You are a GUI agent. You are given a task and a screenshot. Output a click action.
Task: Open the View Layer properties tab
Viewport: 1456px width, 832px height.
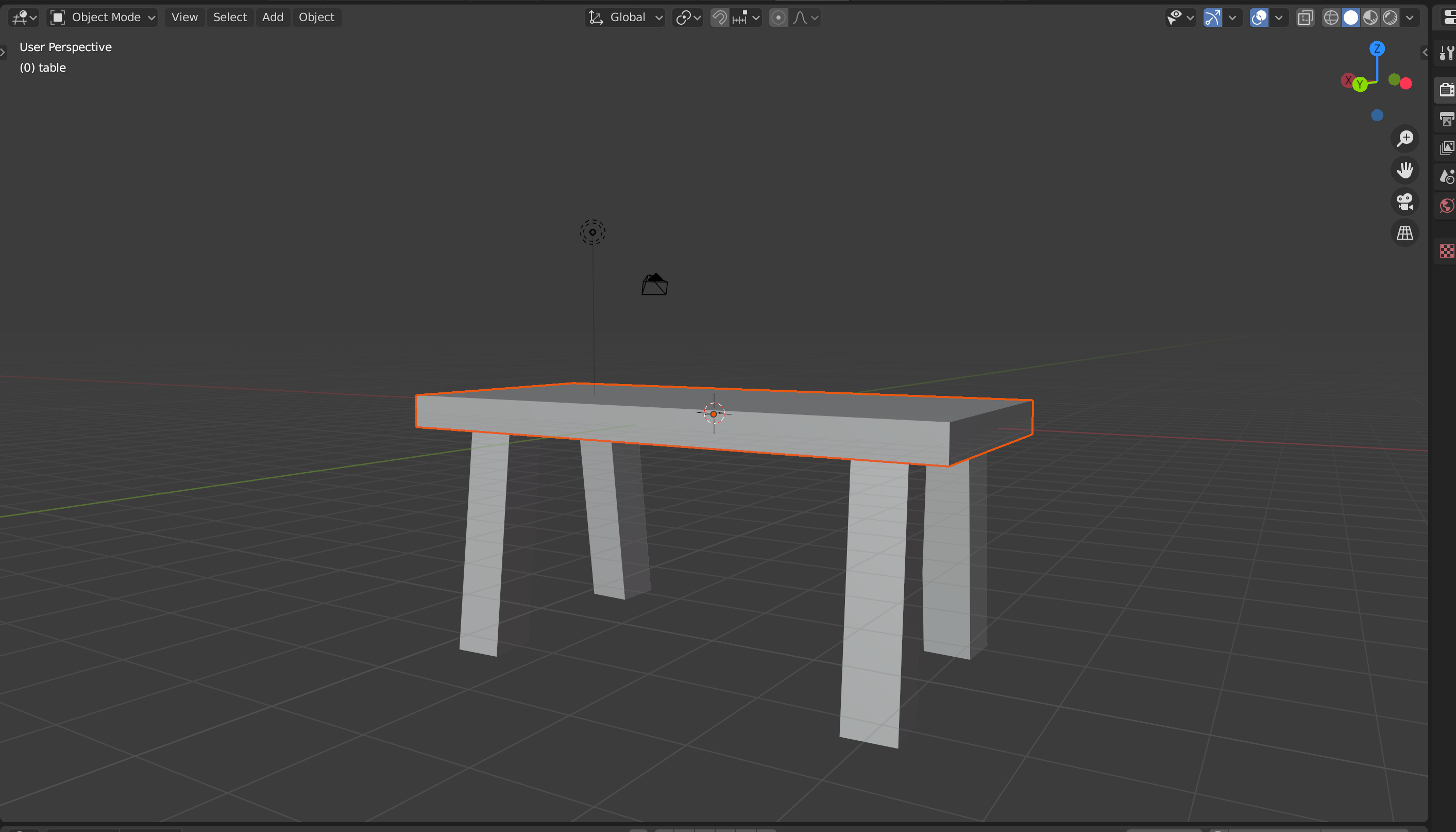tap(1446, 148)
